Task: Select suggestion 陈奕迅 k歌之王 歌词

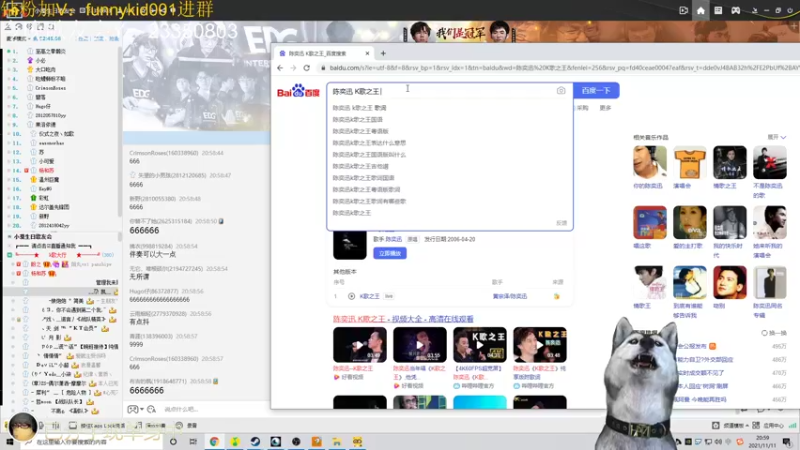Action: 359,108
